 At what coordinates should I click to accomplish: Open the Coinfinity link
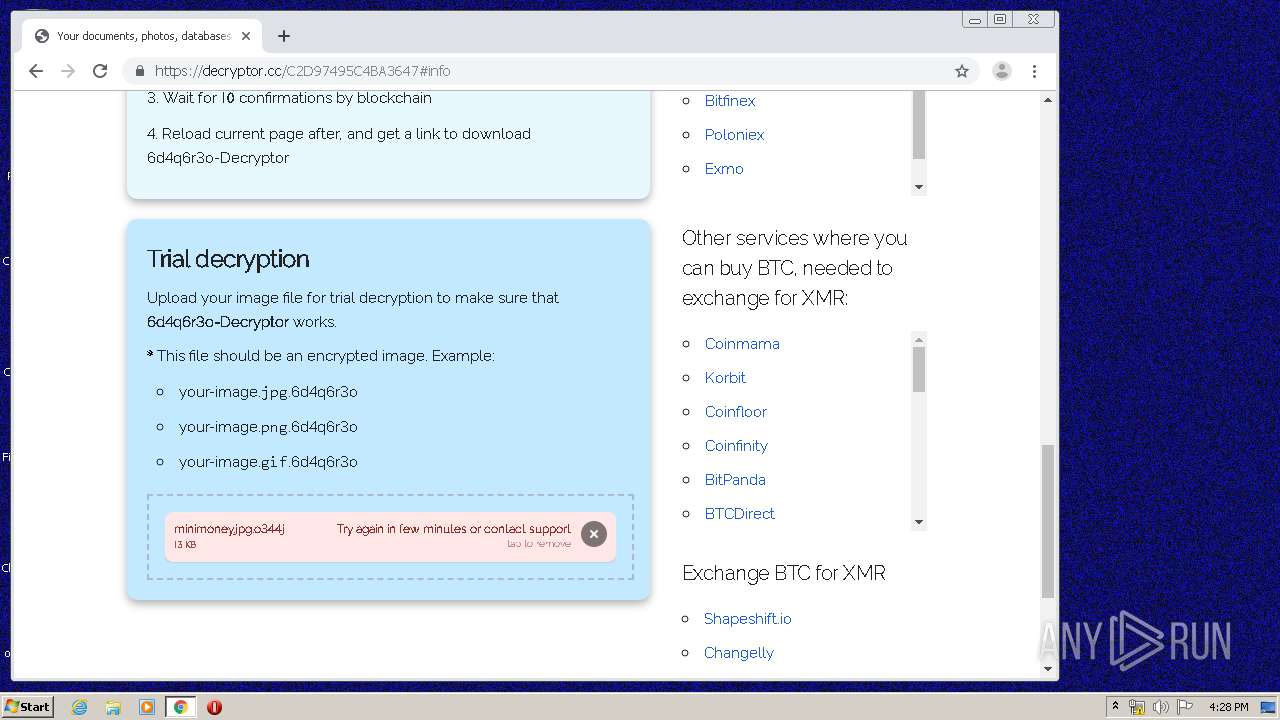pyautogui.click(x=736, y=446)
